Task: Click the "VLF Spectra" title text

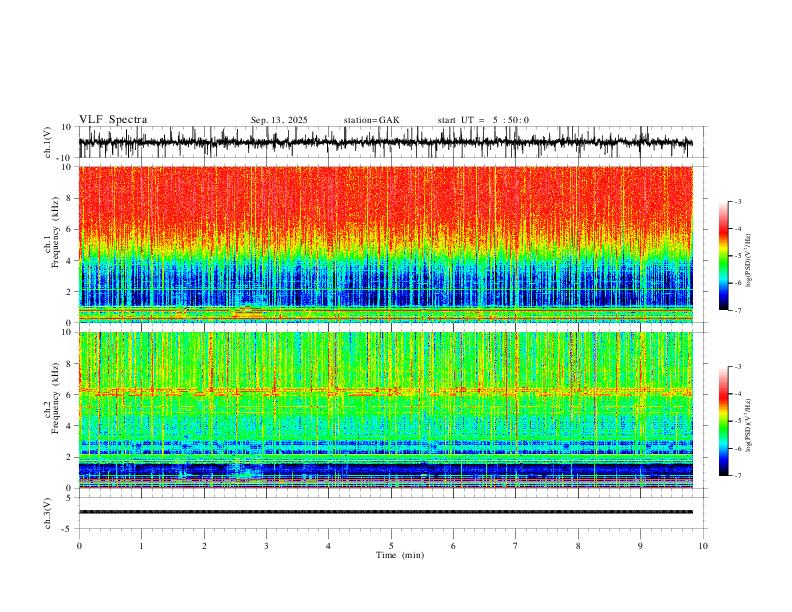Action: 113,120
